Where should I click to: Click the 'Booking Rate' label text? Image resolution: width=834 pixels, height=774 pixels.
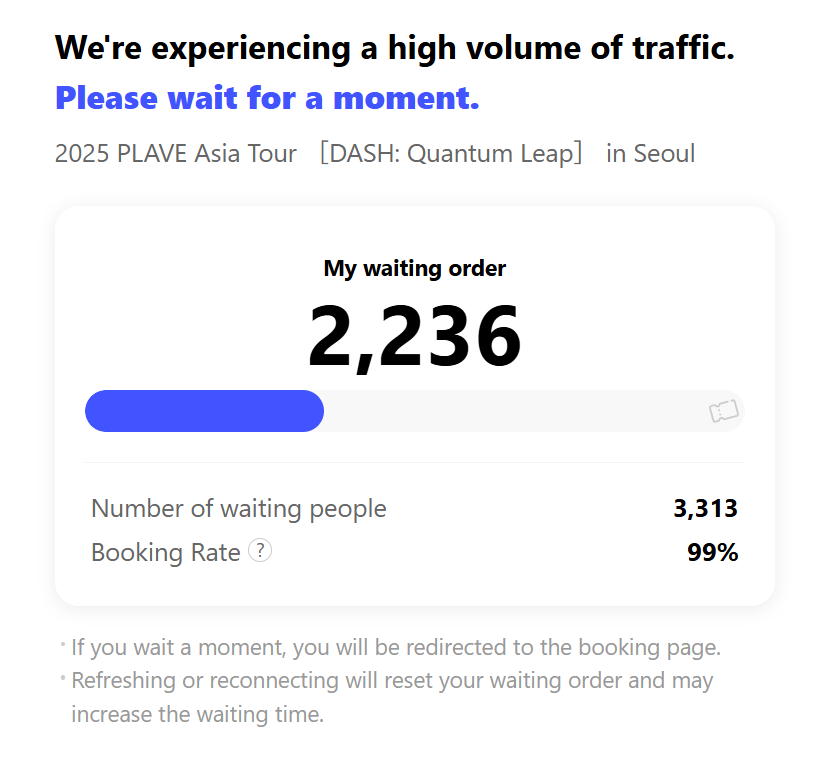165,552
